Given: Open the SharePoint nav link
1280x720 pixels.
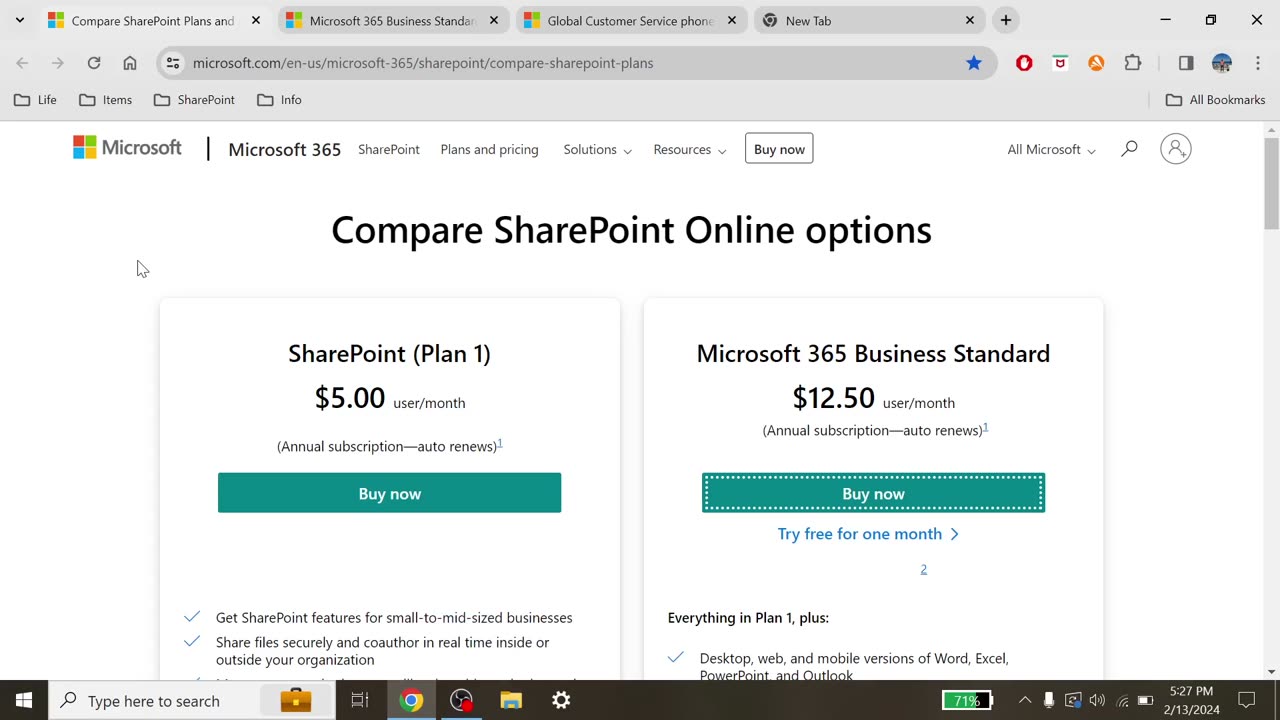Looking at the screenshot, I should tap(389, 149).
